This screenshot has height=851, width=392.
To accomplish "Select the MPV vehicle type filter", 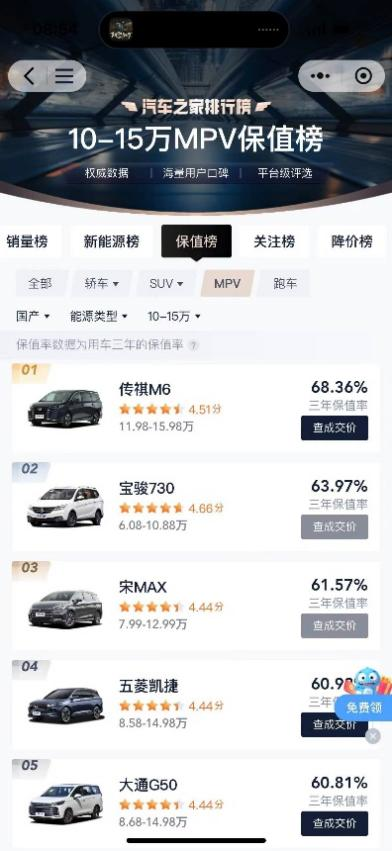I will [x=227, y=283].
